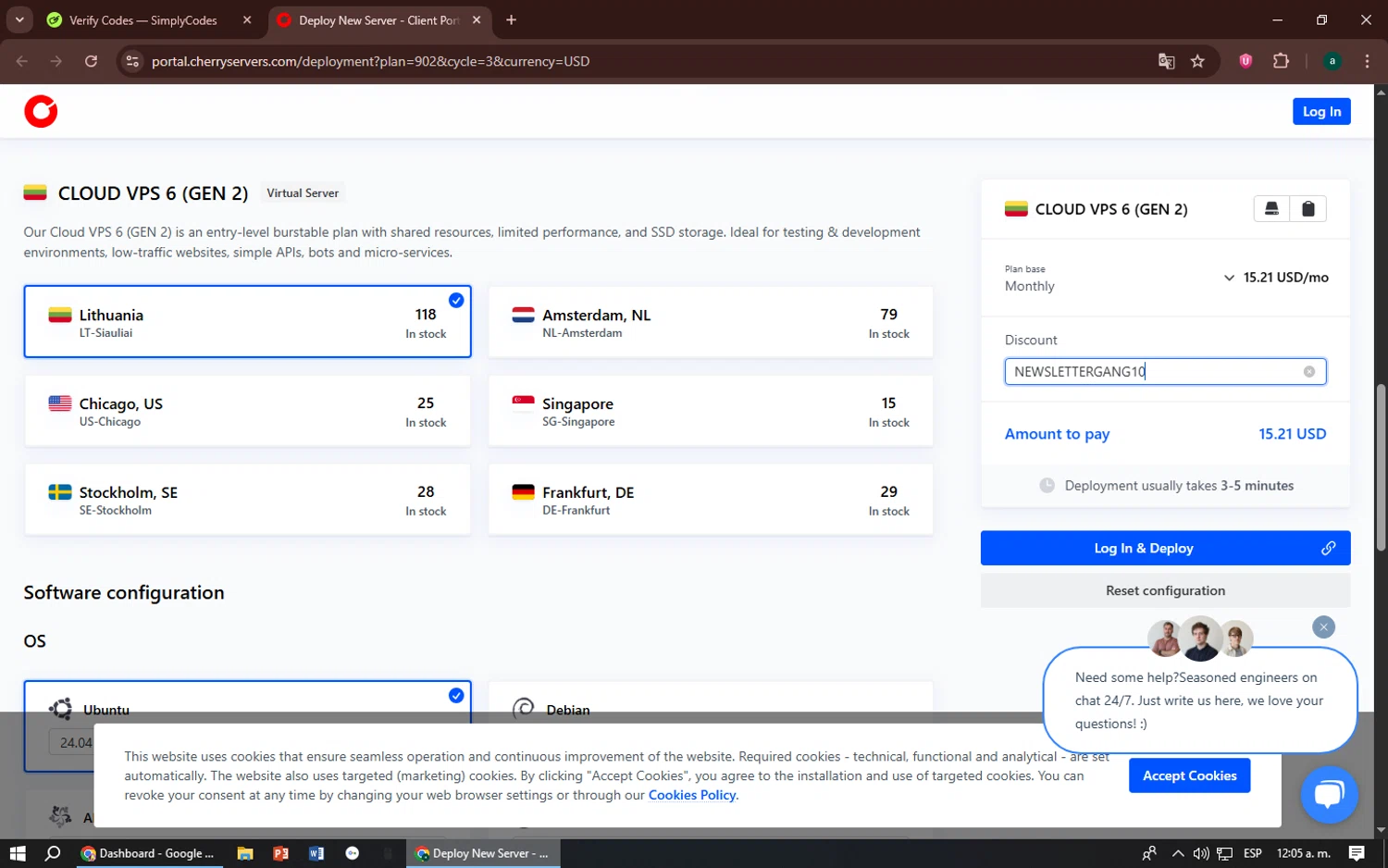Screen dimensions: 1388x868
Task: Click the 15.21 USD amount to pay
Action: 1292,433
